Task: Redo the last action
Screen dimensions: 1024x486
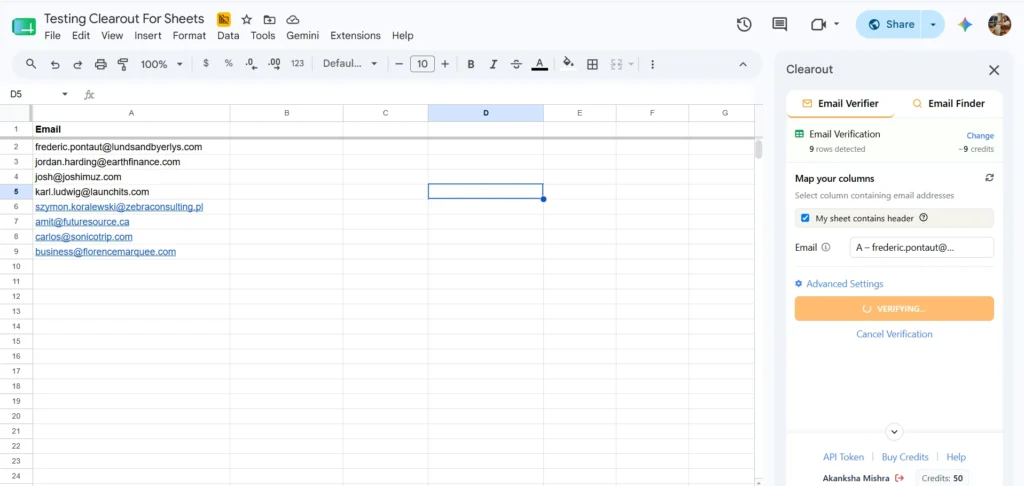Action: tap(77, 64)
